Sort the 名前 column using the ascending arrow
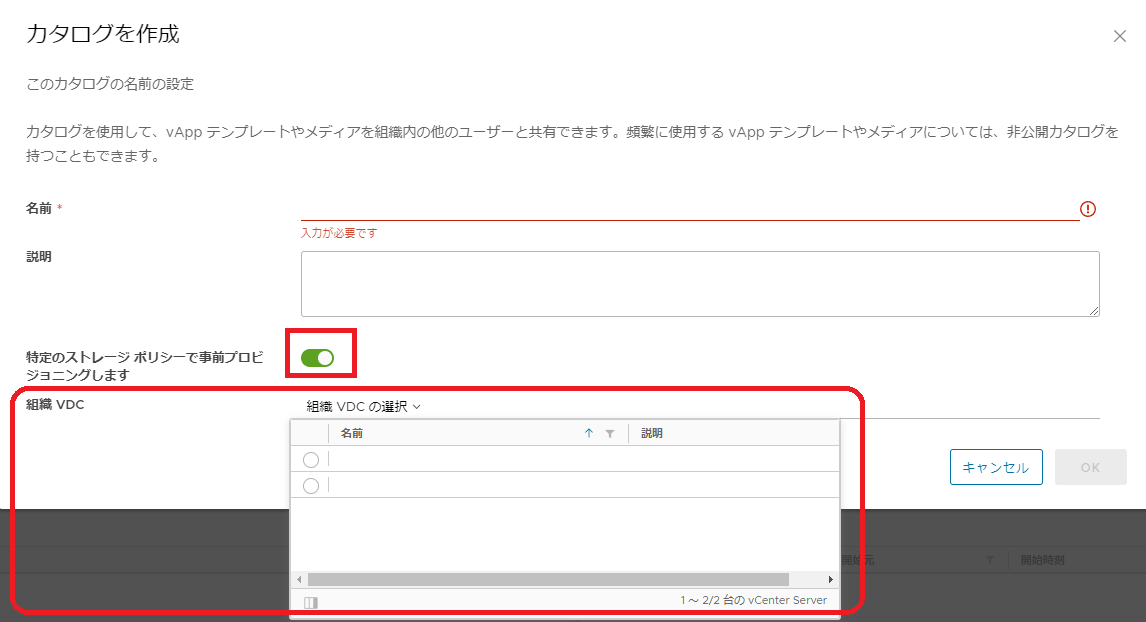The width and height of the screenshot is (1146, 622). pos(588,433)
